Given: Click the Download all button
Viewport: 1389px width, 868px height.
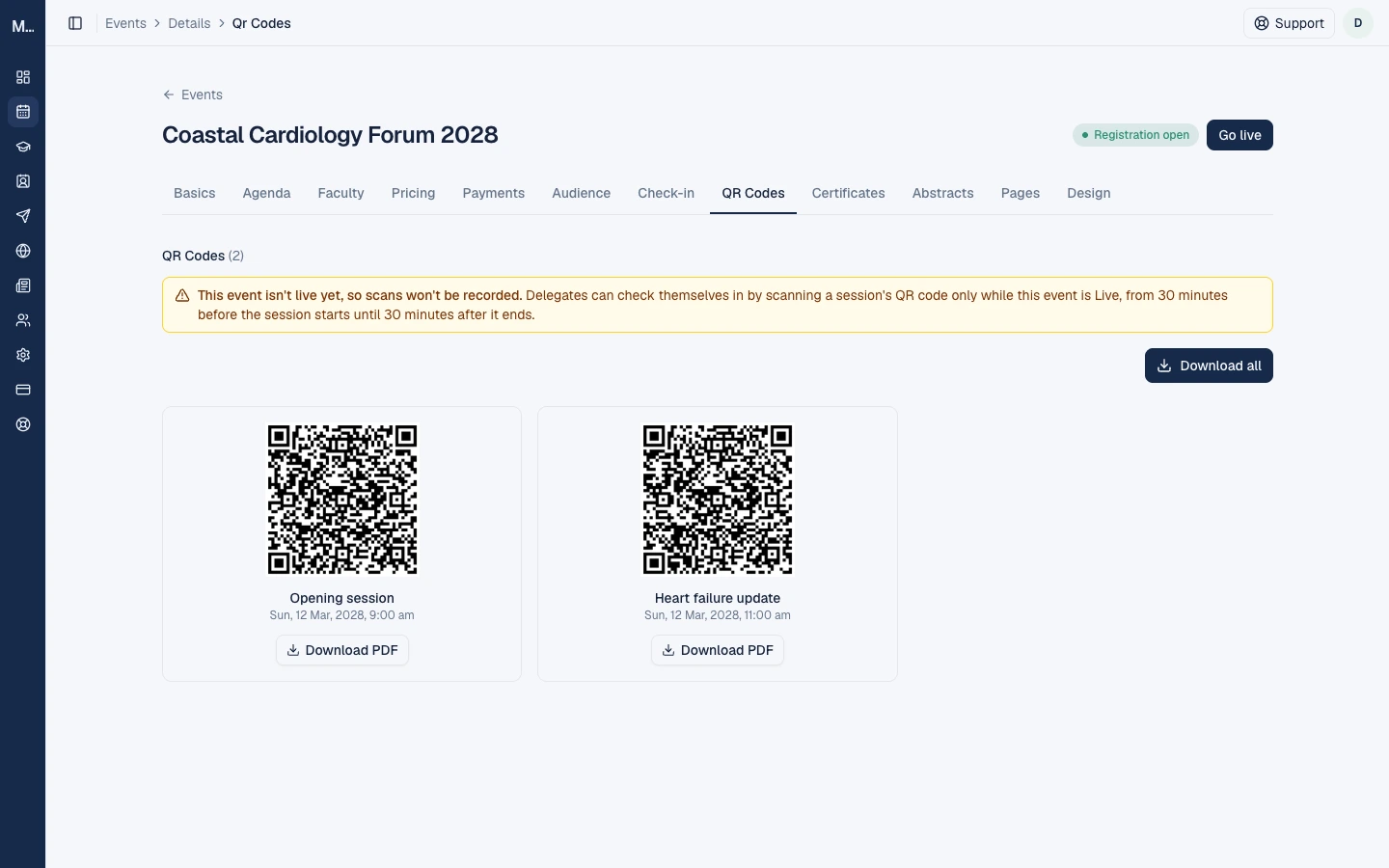Looking at the screenshot, I should click(1209, 366).
